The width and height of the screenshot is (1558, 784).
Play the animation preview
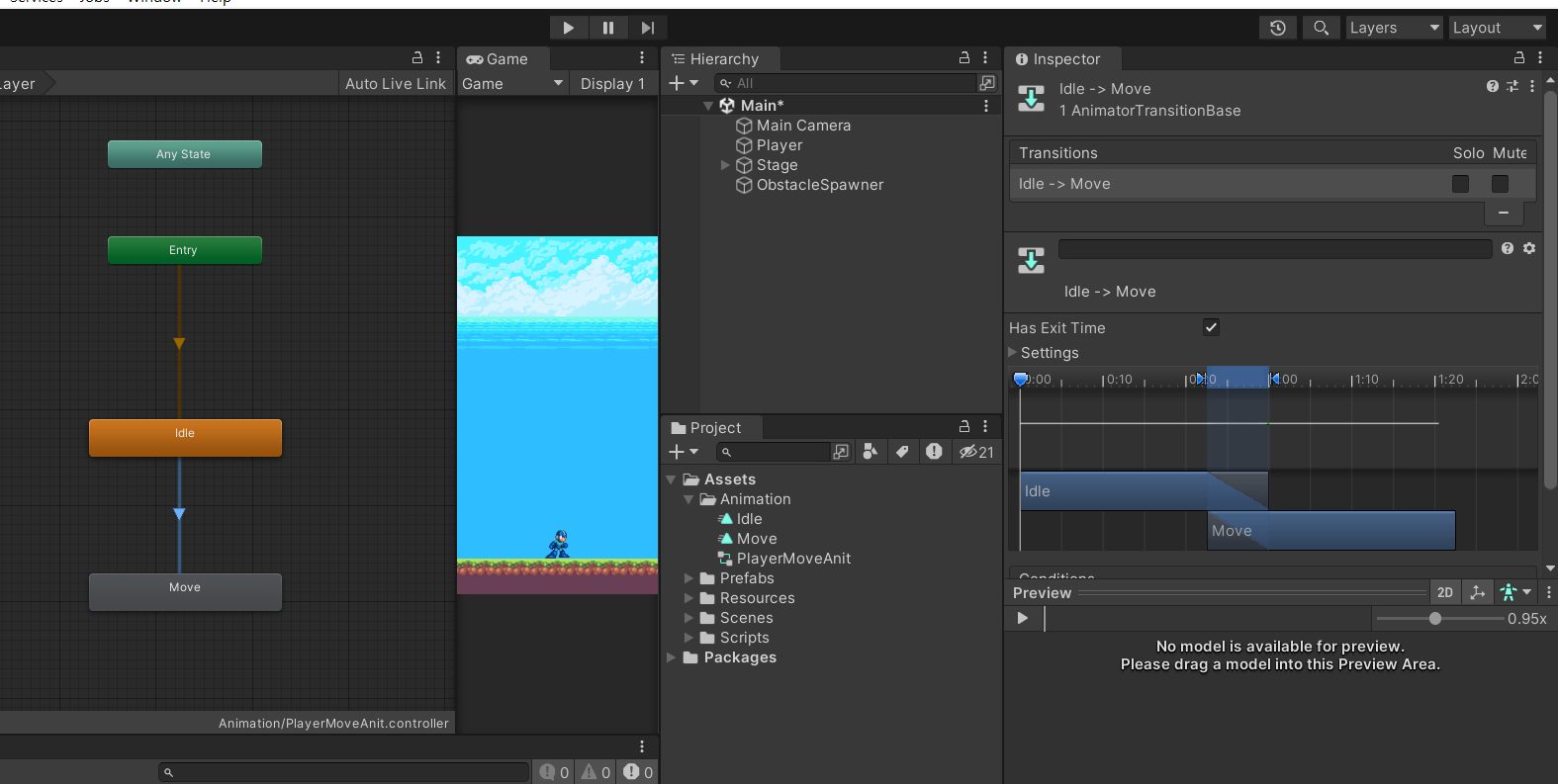click(1023, 619)
